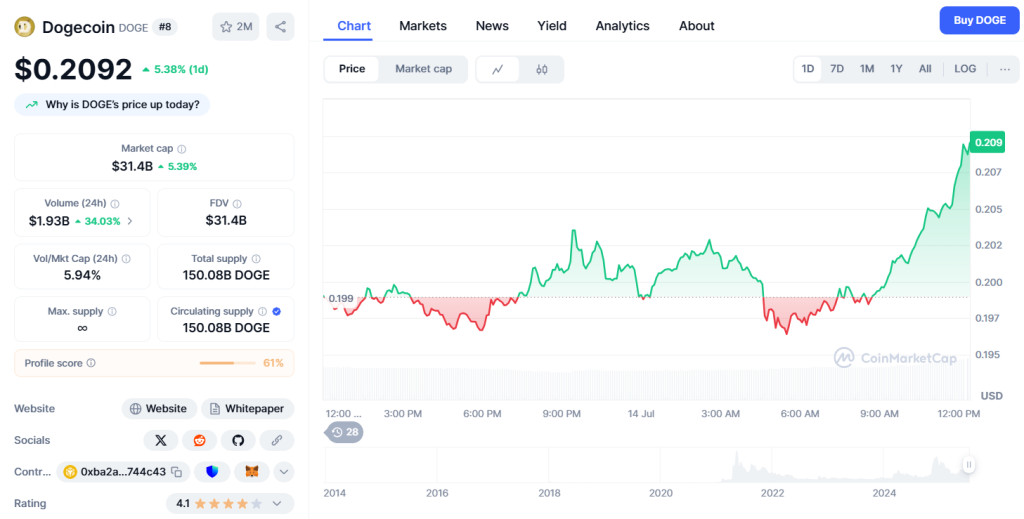The image size is (1024, 519).
Task: Open the X (Twitter) social link
Action: click(x=161, y=441)
